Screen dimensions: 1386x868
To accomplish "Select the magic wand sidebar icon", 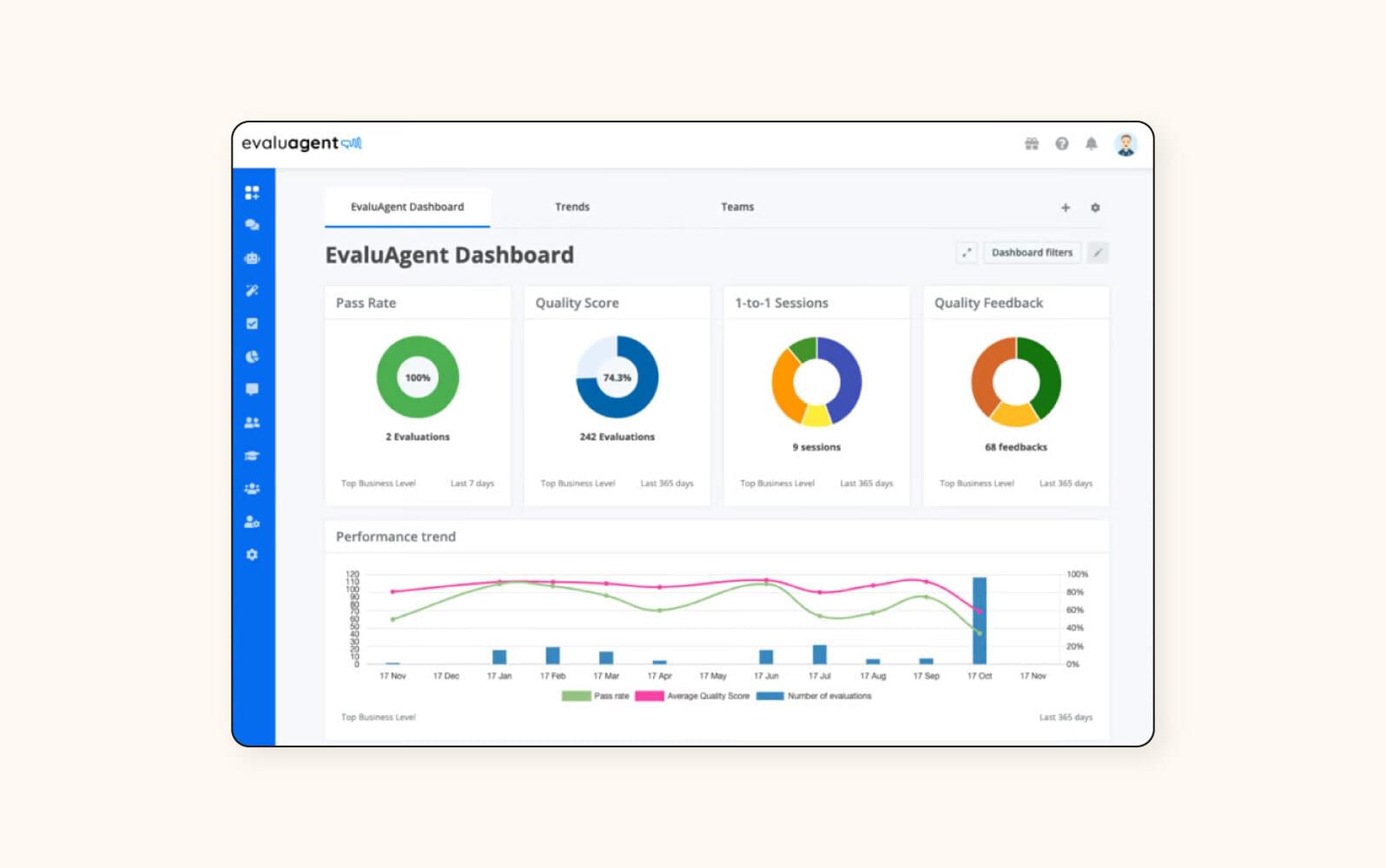I will pyautogui.click(x=252, y=291).
